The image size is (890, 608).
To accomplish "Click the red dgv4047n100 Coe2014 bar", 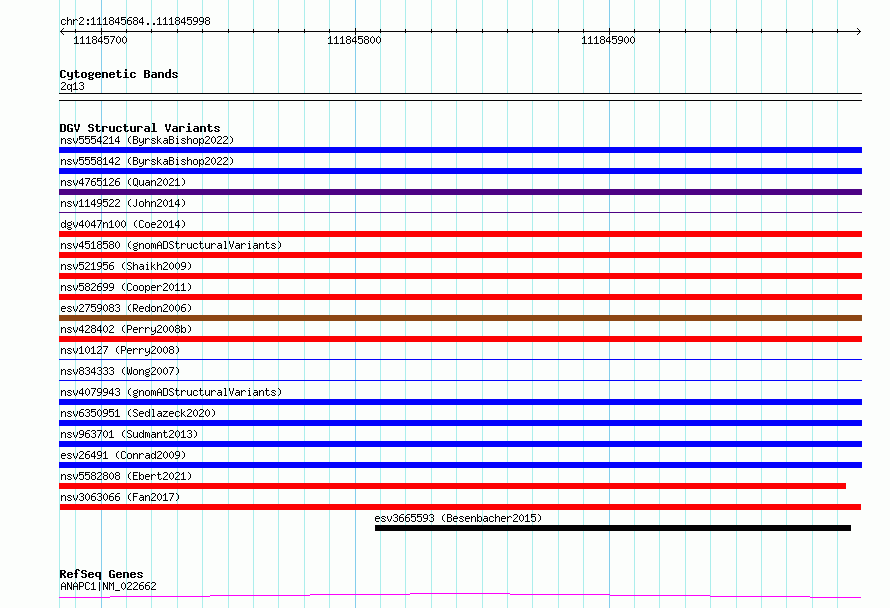I will [460, 234].
